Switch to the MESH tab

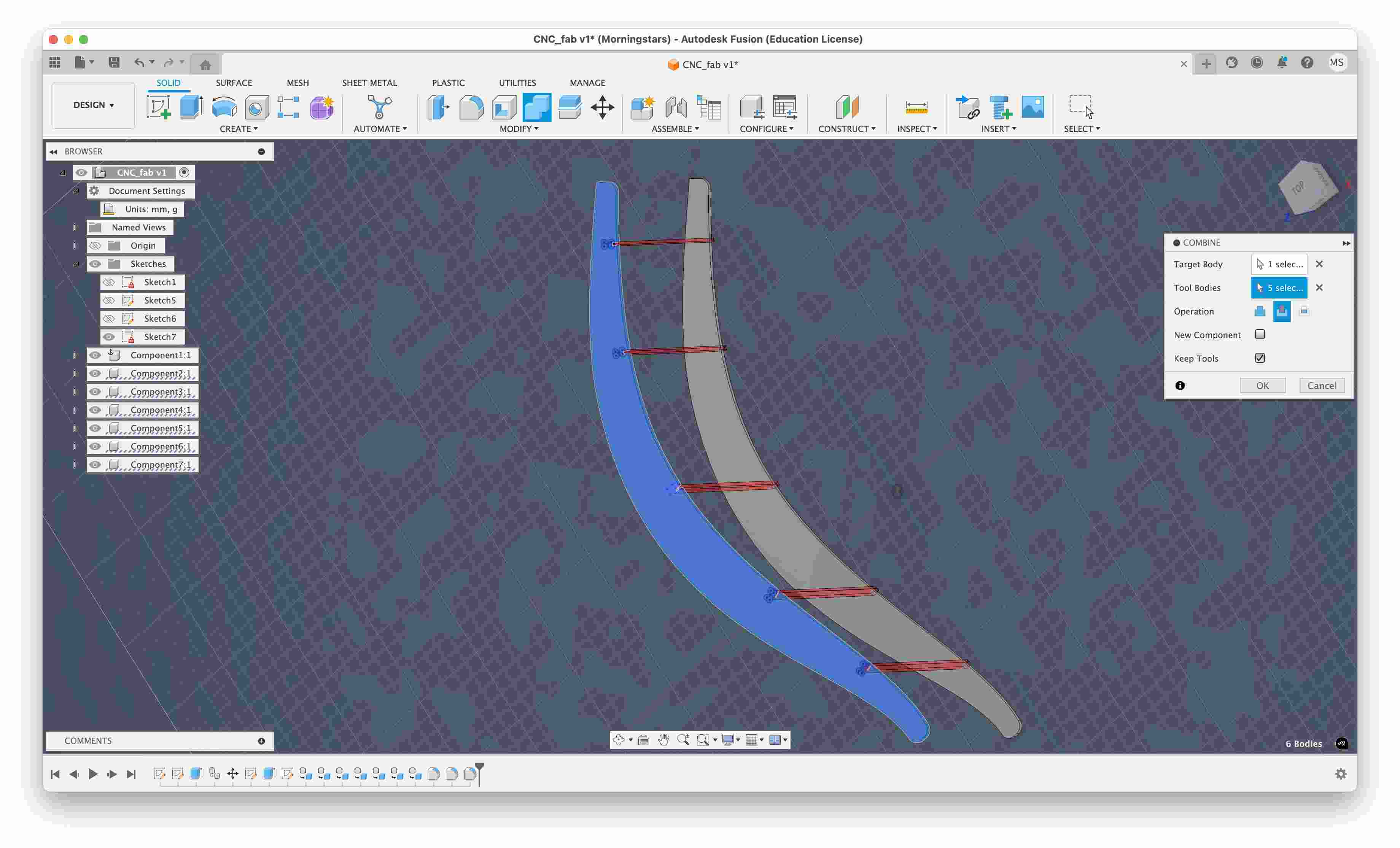pyautogui.click(x=298, y=83)
